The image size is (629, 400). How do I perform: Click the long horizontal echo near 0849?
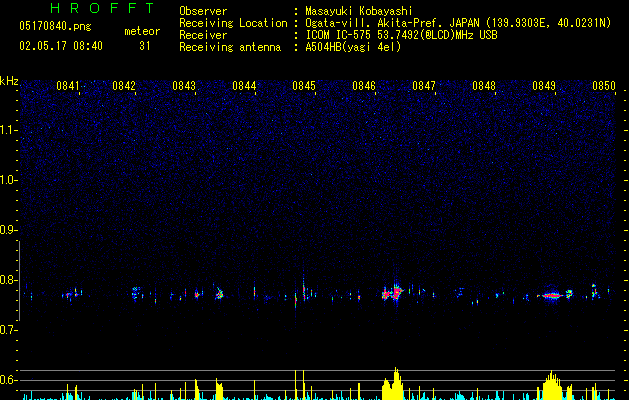[x=552, y=296]
